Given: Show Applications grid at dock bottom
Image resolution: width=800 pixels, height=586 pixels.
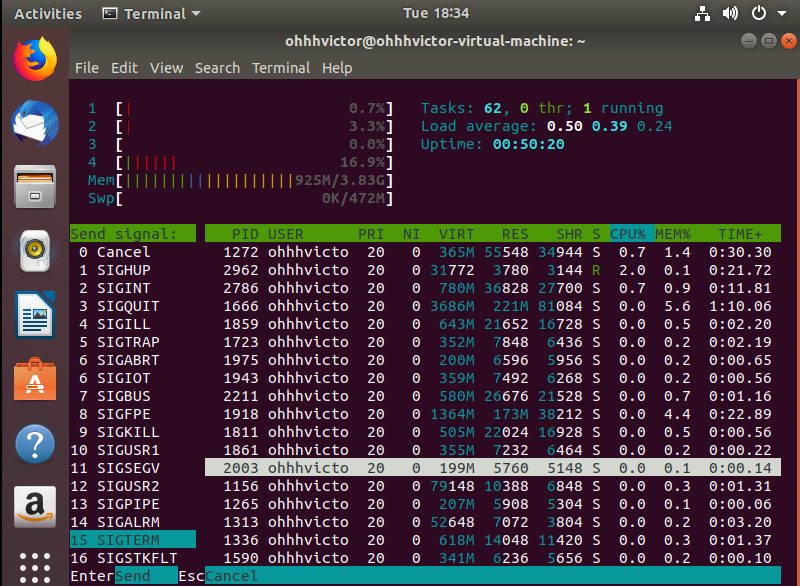Looking at the screenshot, I should (35, 568).
